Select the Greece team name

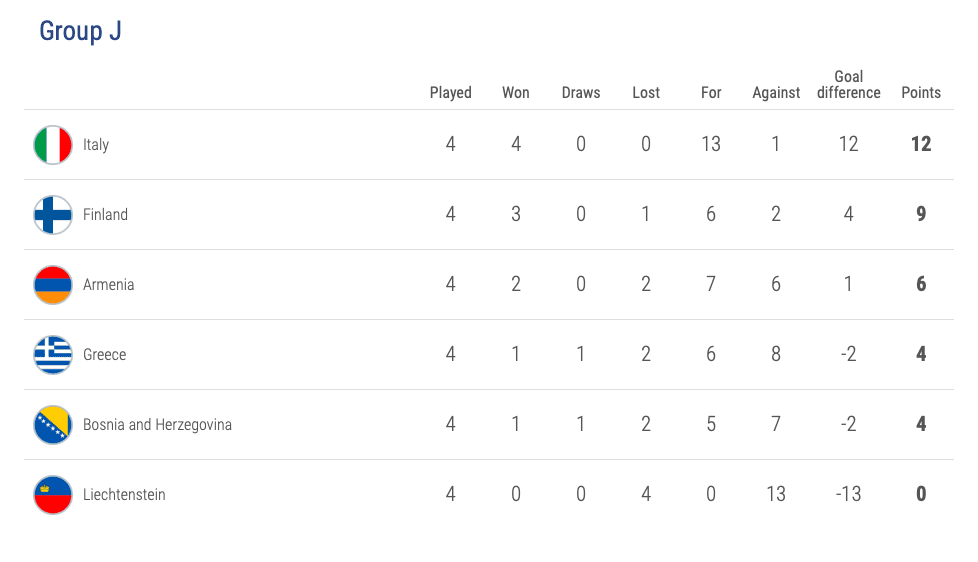click(104, 355)
